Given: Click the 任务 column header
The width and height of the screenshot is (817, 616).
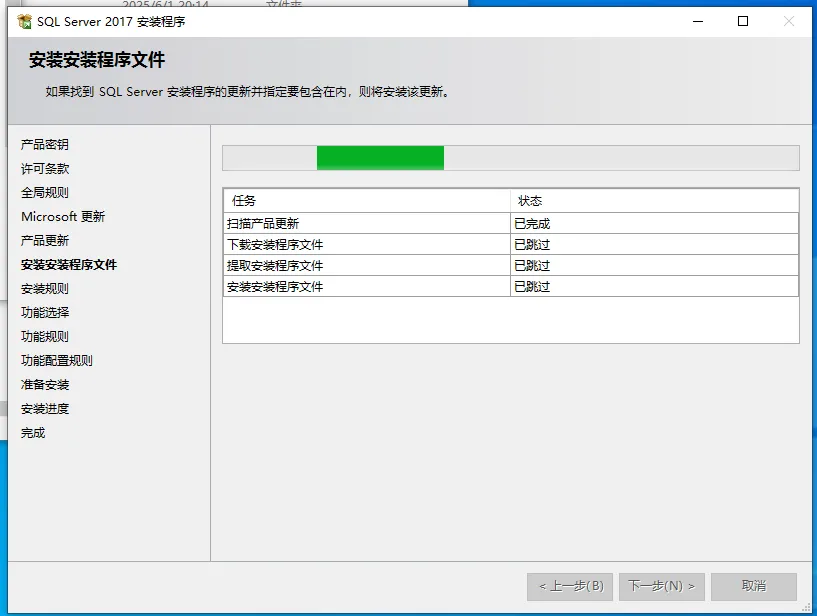Looking at the screenshot, I should pos(367,201).
